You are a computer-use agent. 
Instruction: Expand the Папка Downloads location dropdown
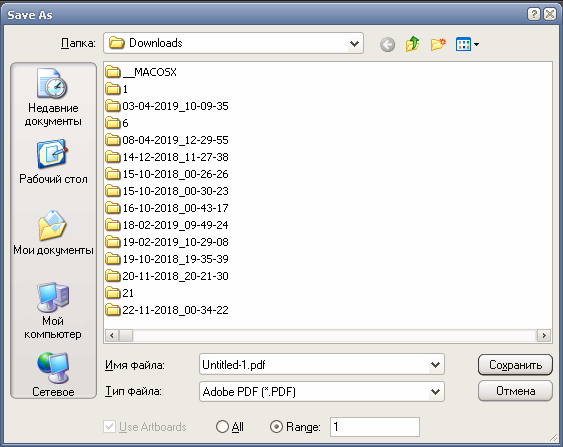pos(354,44)
